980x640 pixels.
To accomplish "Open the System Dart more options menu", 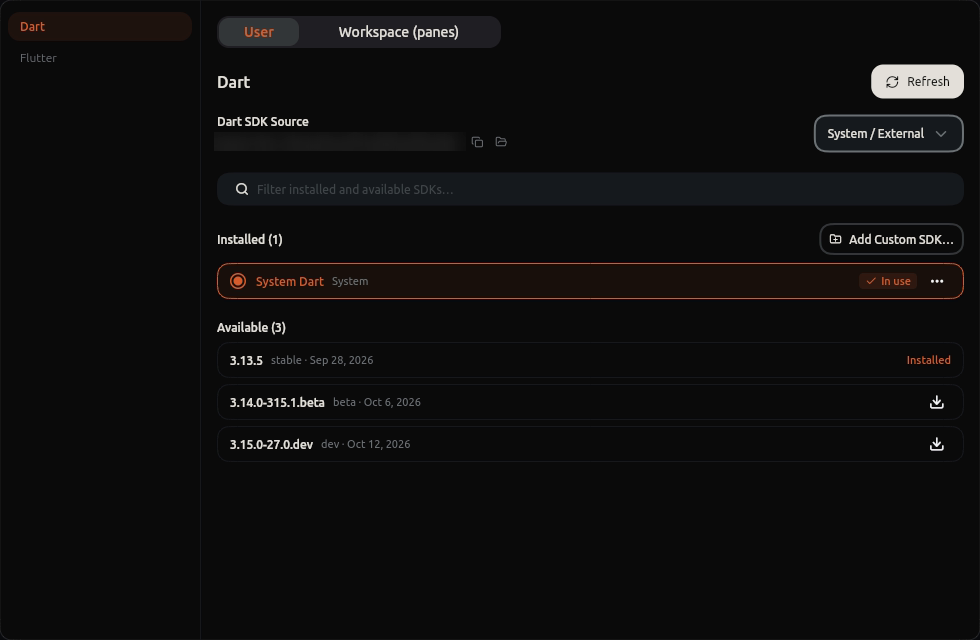I will click(937, 281).
